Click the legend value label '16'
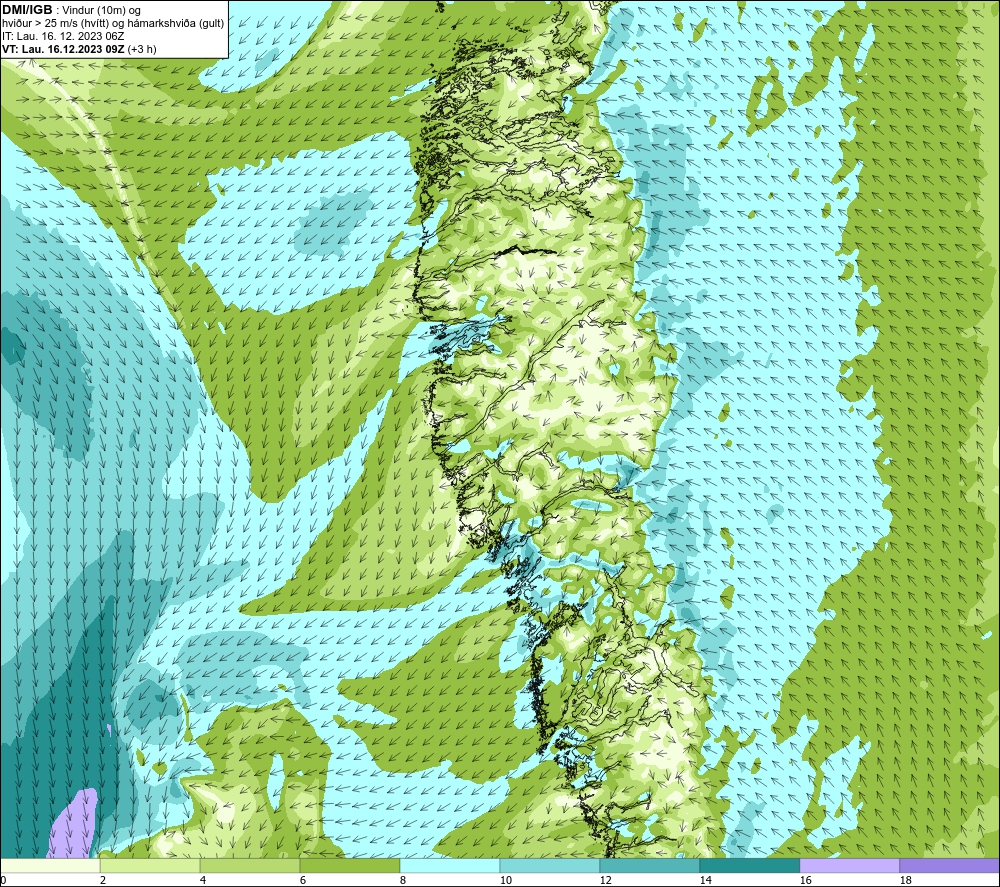 click(x=805, y=881)
